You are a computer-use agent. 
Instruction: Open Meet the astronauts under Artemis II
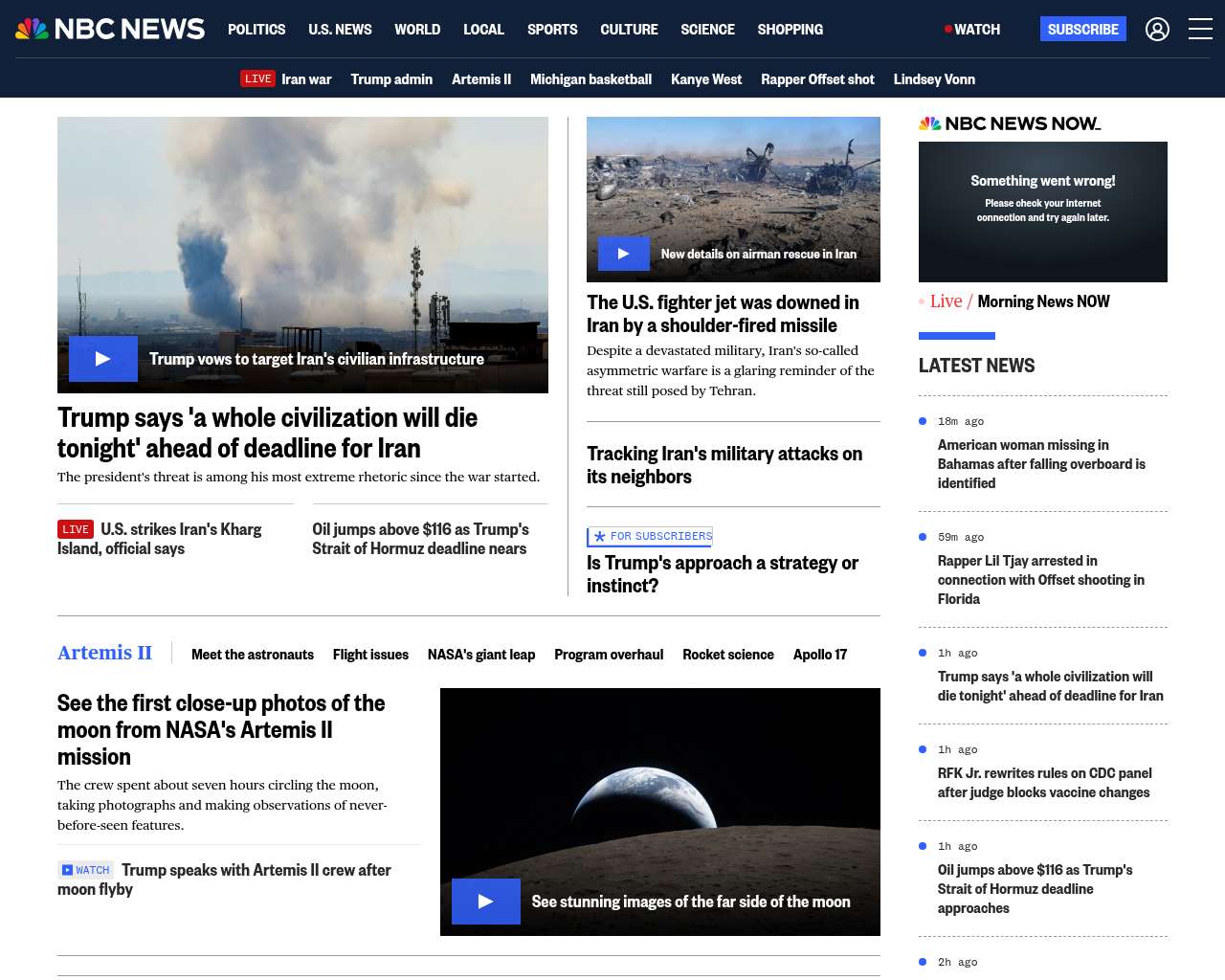pos(253,655)
